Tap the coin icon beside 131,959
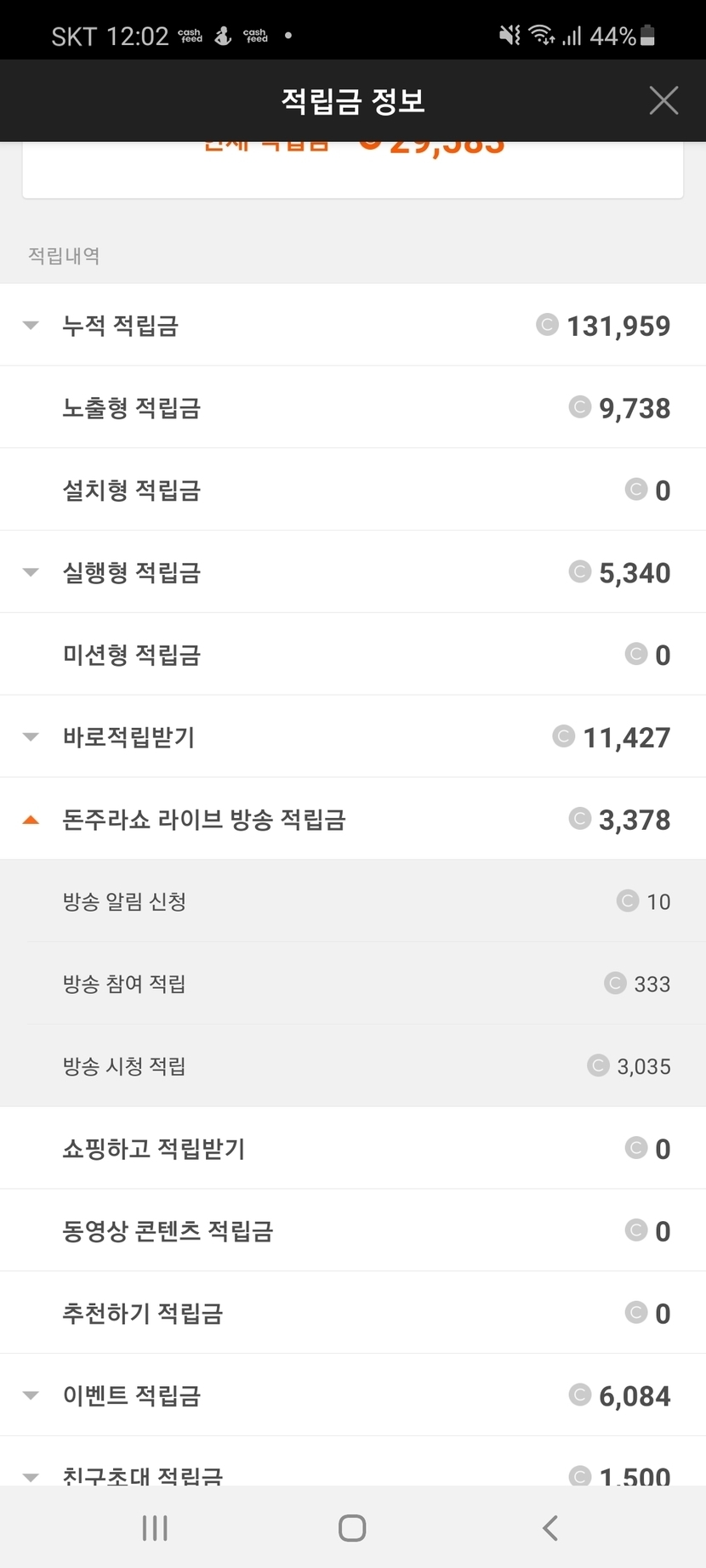This screenshot has width=706, height=1568. coord(547,325)
